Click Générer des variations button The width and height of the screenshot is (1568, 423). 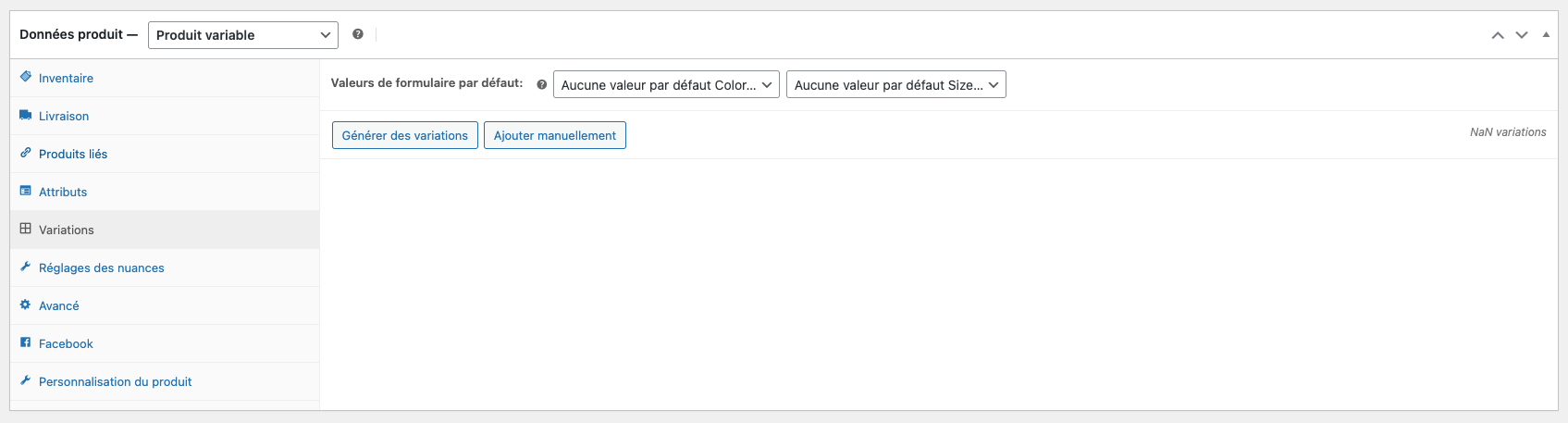(405, 135)
